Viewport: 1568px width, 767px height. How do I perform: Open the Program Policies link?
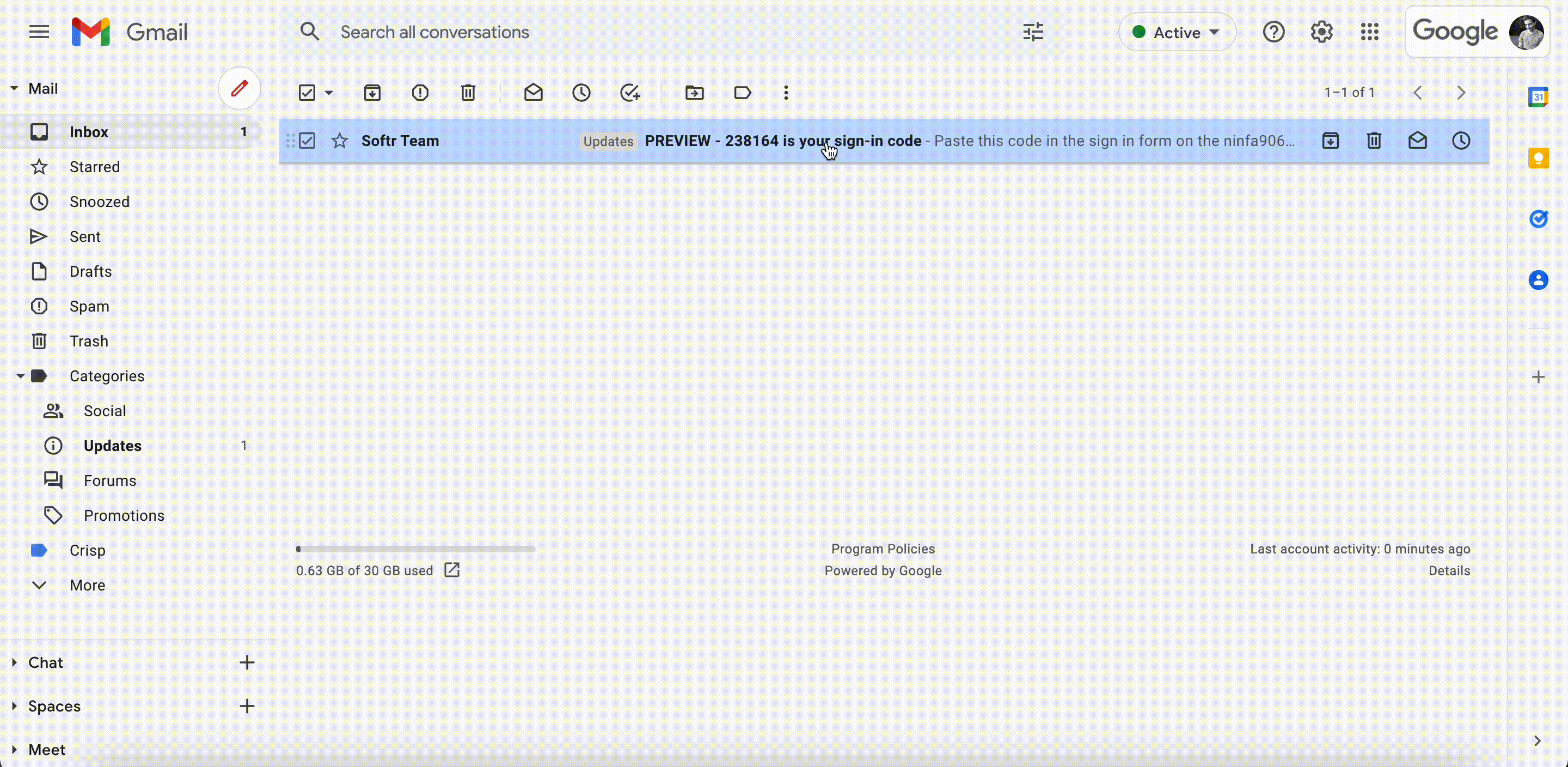(883, 549)
